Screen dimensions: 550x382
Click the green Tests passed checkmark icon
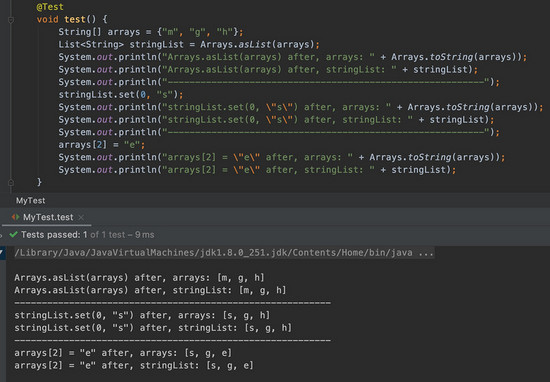pyautogui.click(x=13, y=234)
